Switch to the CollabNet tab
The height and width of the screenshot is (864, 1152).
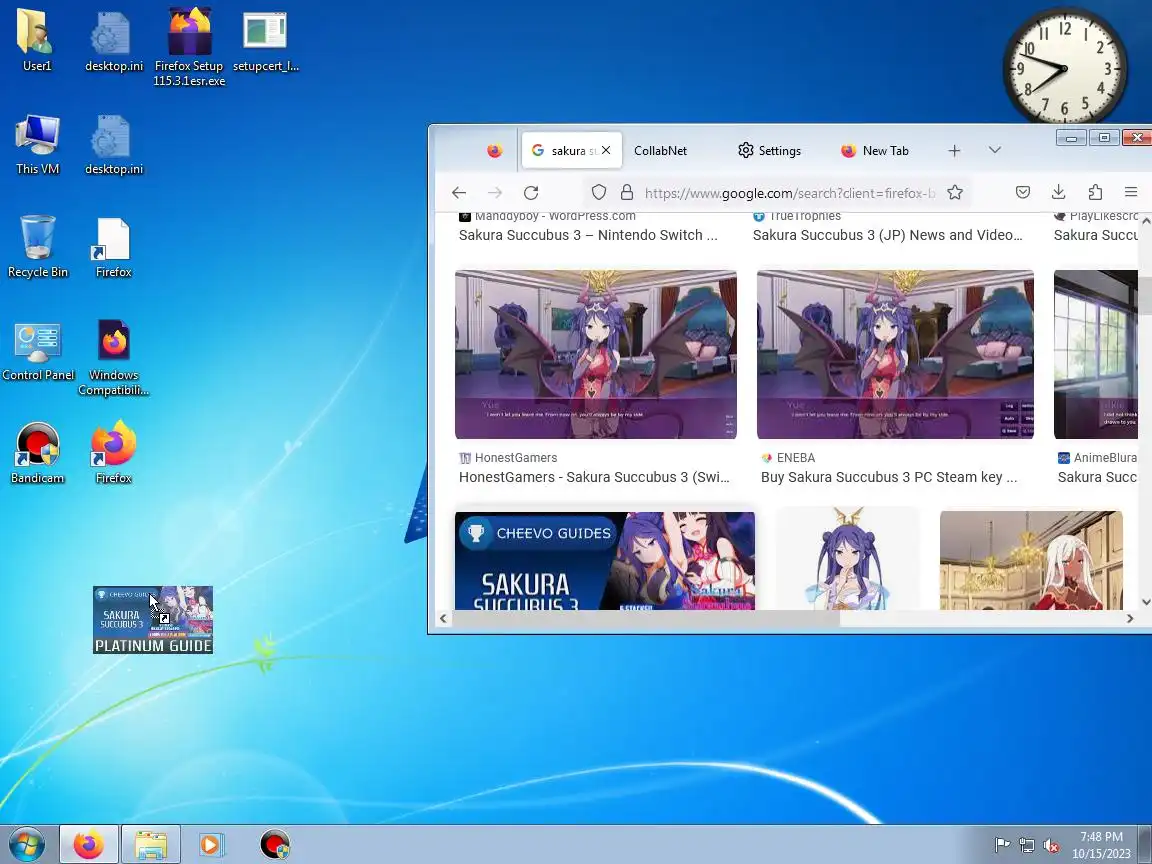[x=660, y=150]
